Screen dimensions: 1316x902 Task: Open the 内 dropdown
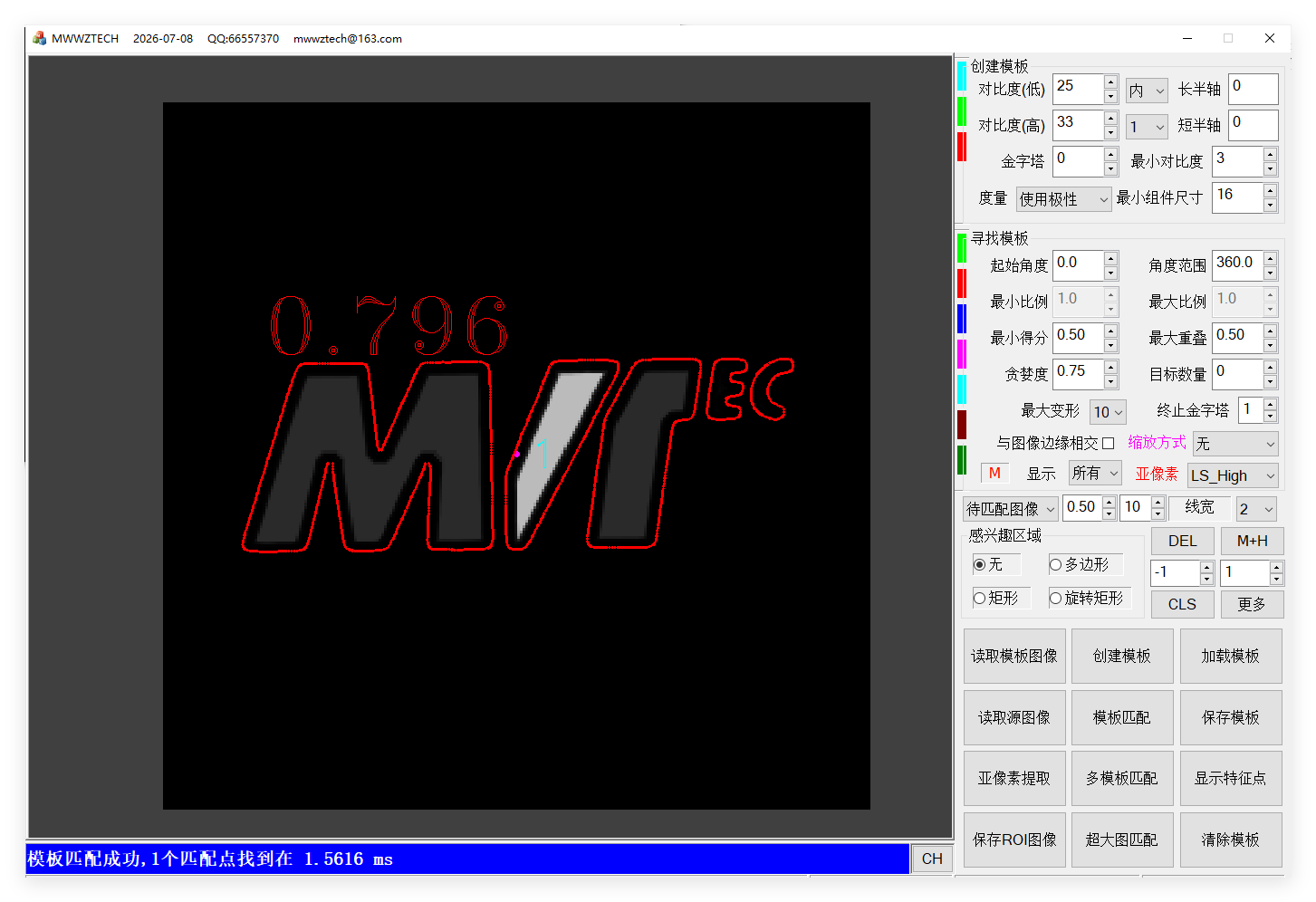coord(1147,91)
